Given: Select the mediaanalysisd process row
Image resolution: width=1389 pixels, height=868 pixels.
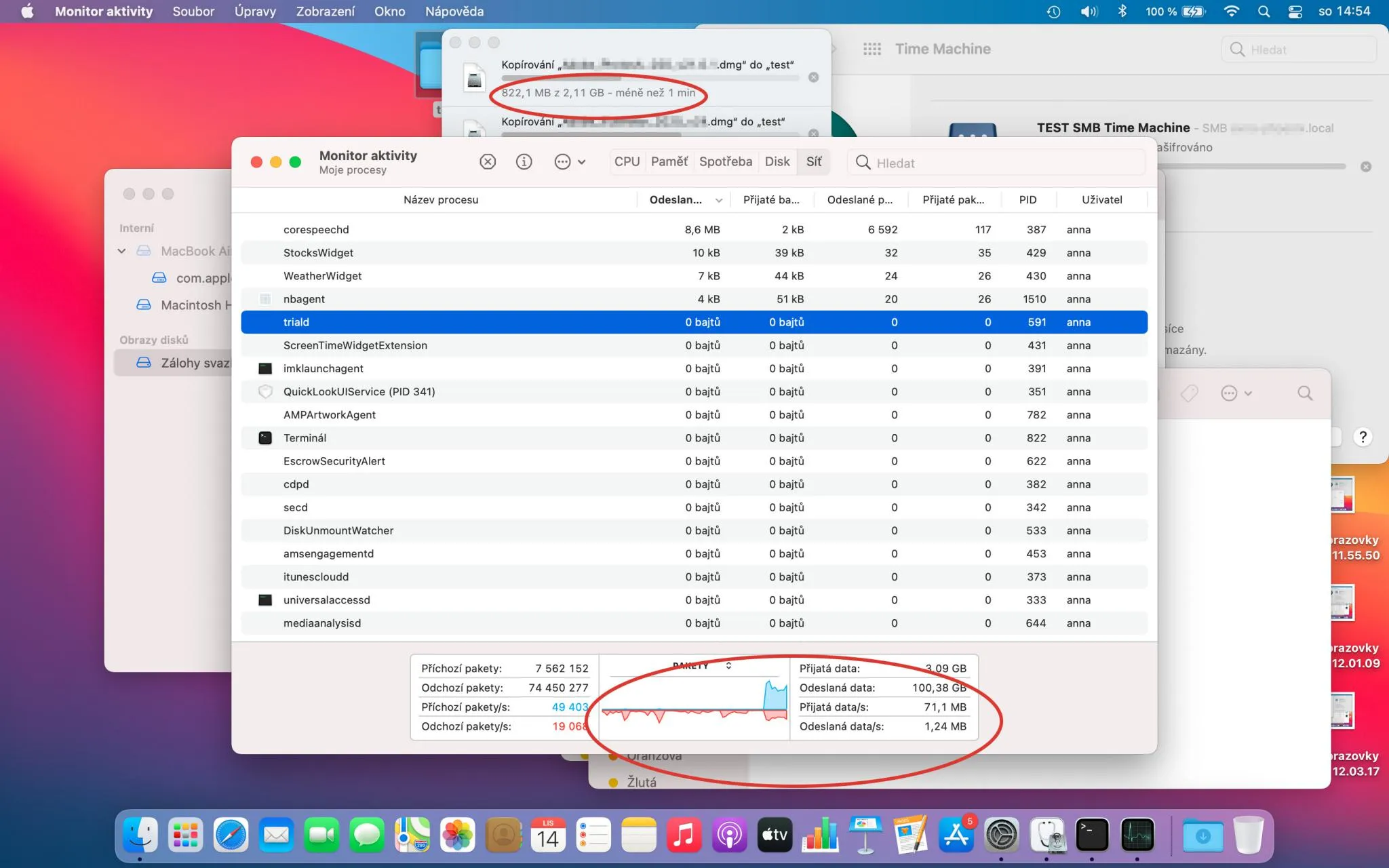Looking at the screenshot, I should point(694,623).
